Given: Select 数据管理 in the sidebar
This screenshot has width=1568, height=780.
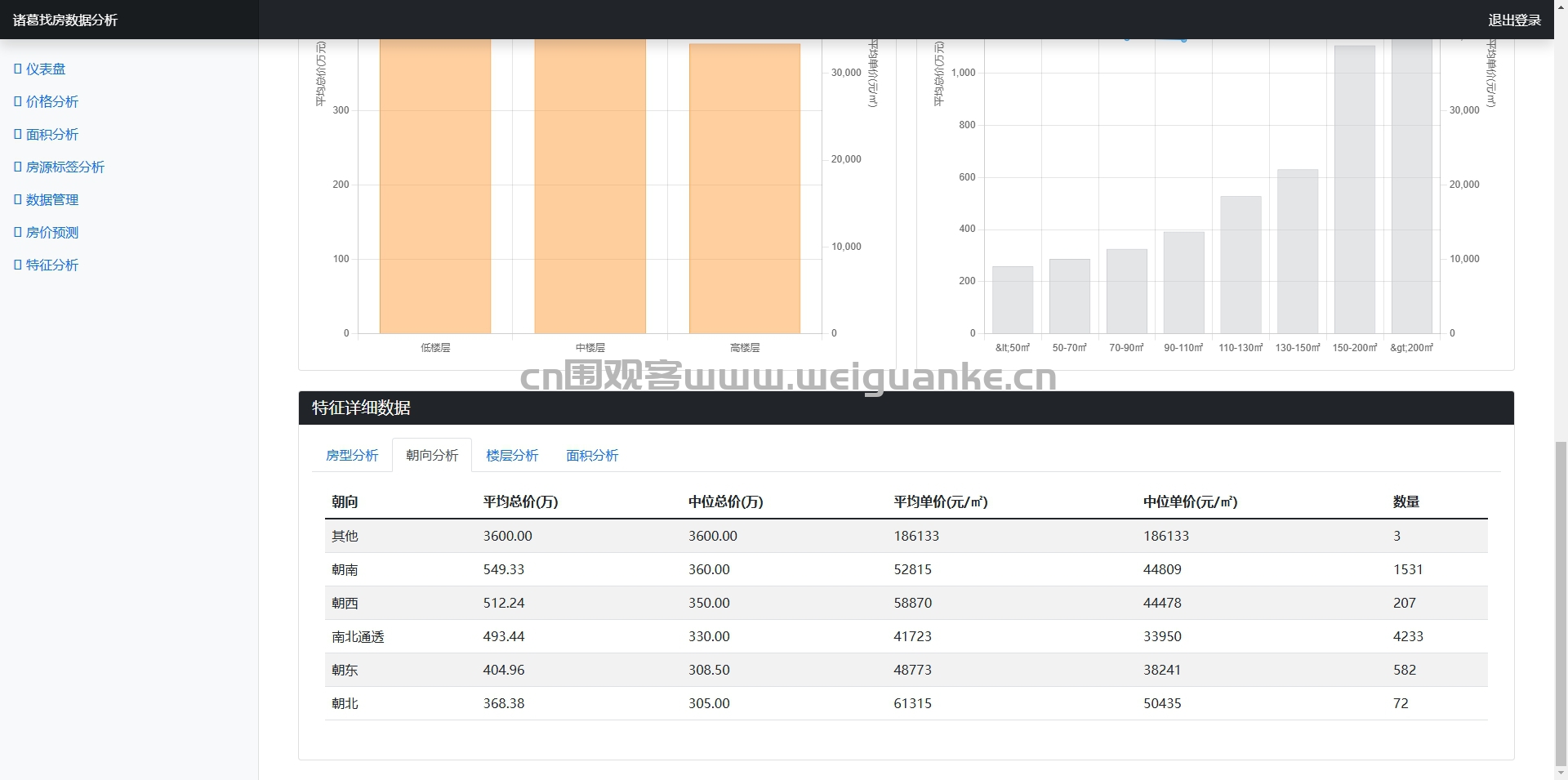Looking at the screenshot, I should 47,200.
